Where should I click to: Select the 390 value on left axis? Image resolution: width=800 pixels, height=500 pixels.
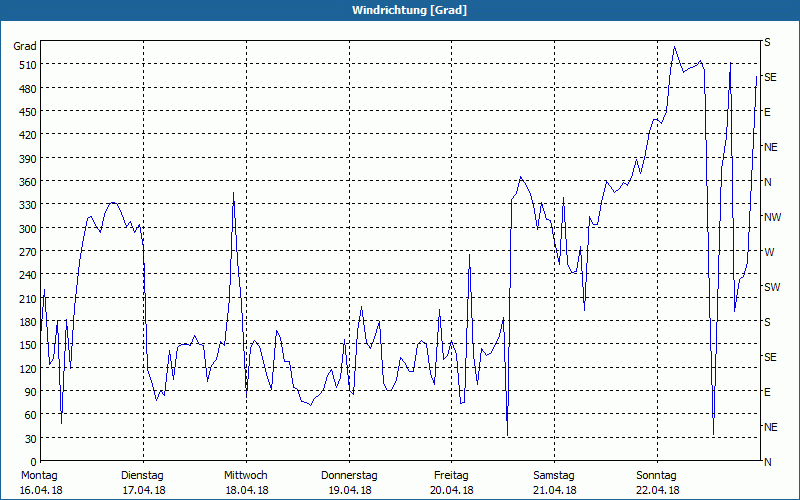pos(28,159)
